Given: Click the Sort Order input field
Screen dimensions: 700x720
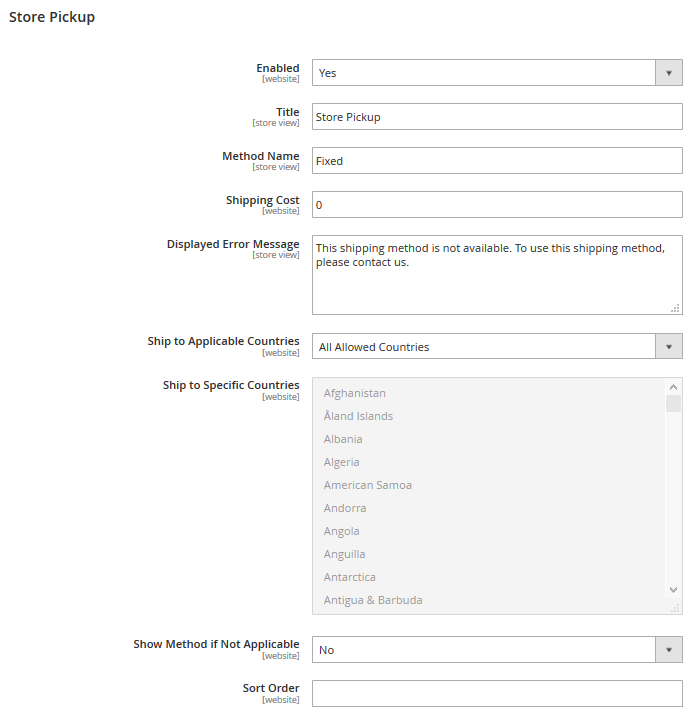Looking at the screenshot, I should pyautogui.click(x=497, y=694).
